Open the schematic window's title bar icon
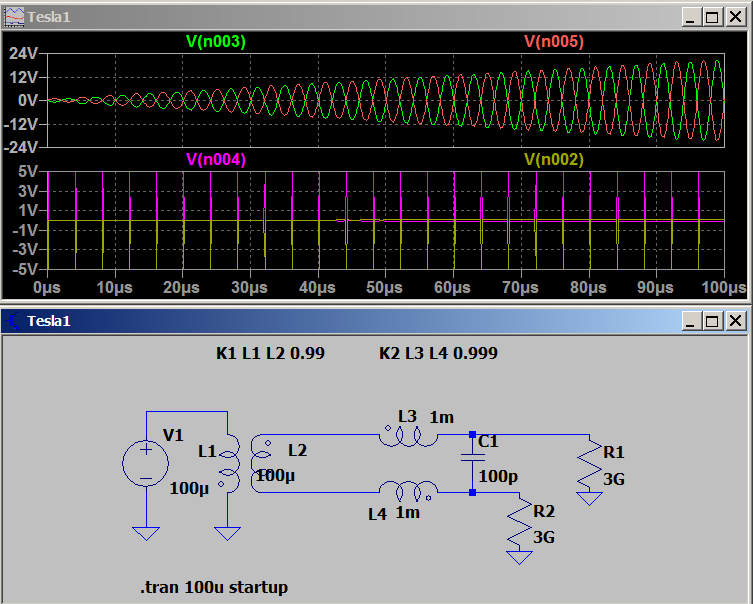Screen dimensions: 753x604 (x=14, y=321)
